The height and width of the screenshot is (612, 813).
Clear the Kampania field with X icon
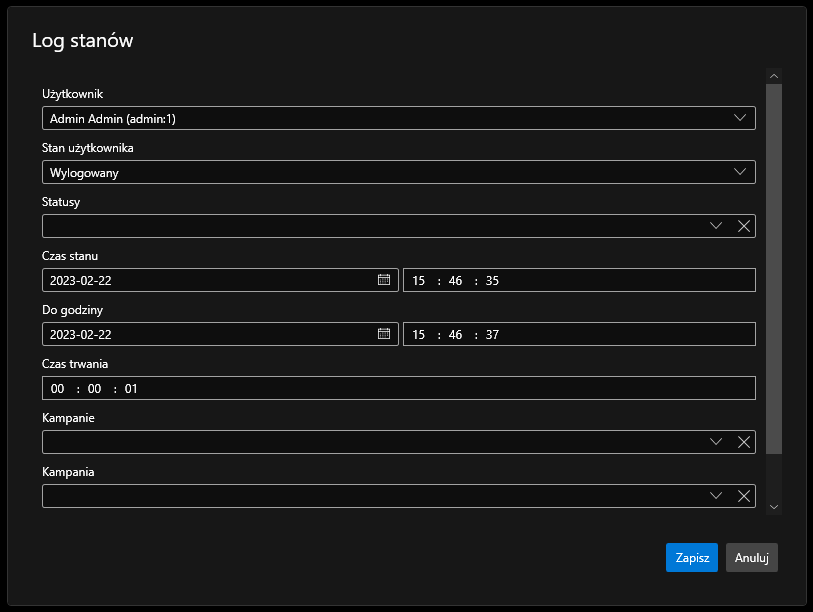(744, 496)
